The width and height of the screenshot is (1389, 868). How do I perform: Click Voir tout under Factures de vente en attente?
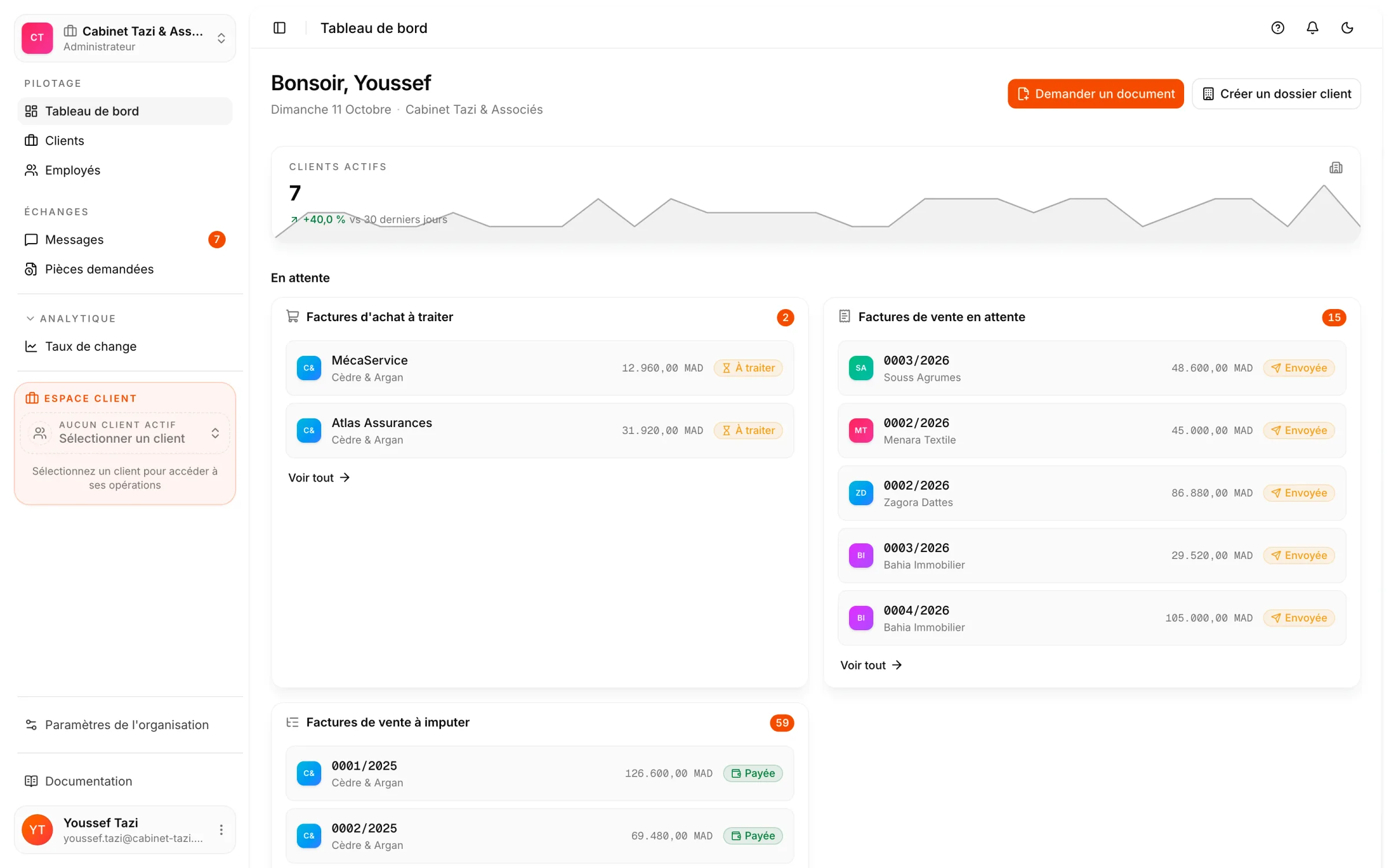click(870, 665)
